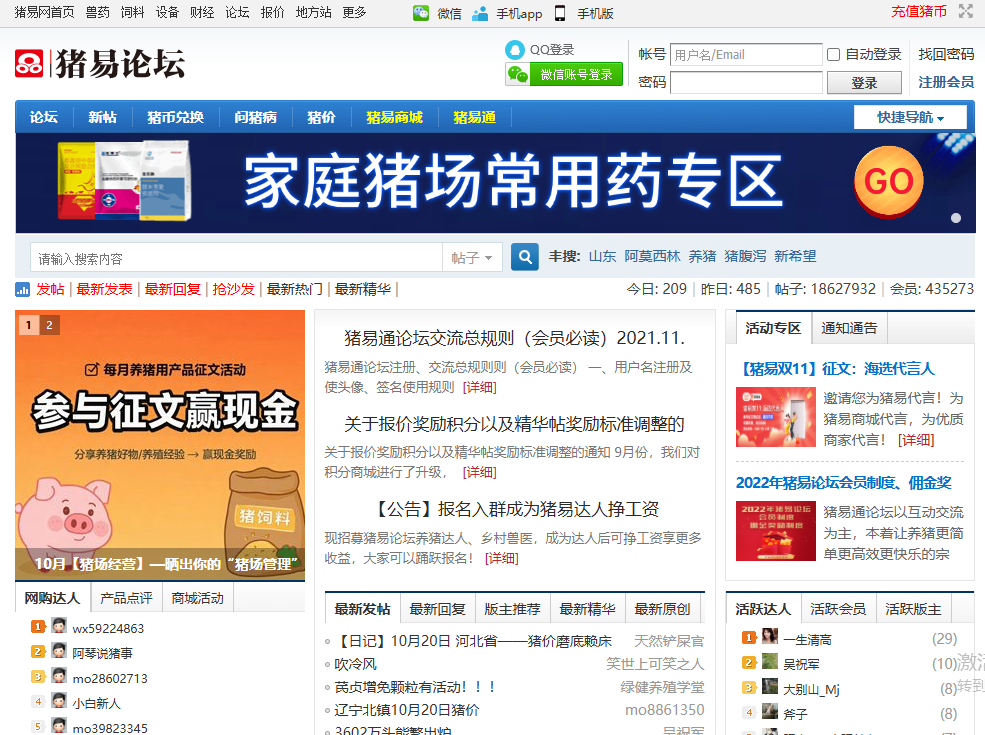Click avatar of user wx59224863
Viewport: 985px width, 735px height.
point(59,626)
